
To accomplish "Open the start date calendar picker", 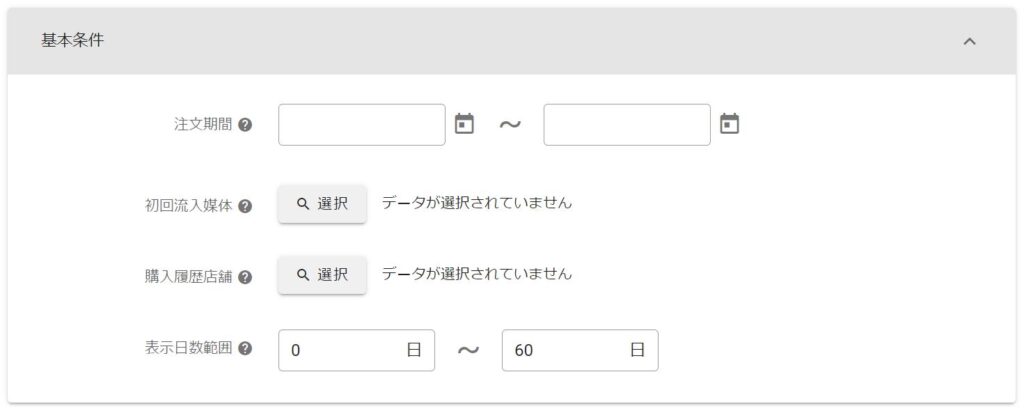I will tap(464, 124).
